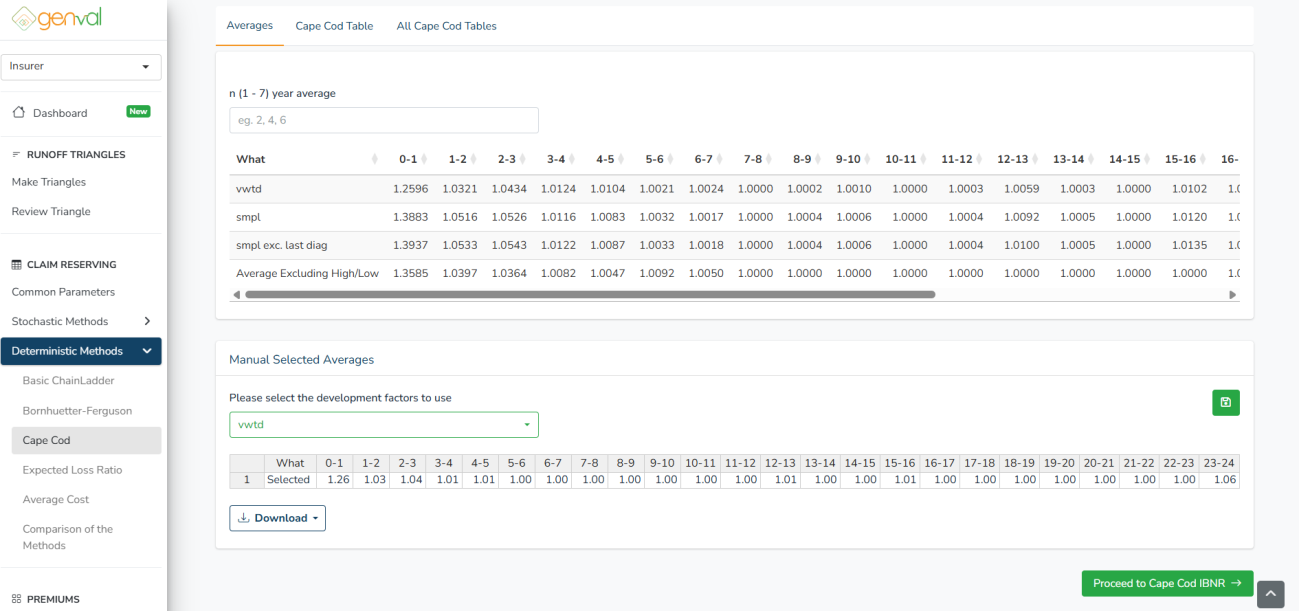Open the Insurer dropdown

coord(81,66)
